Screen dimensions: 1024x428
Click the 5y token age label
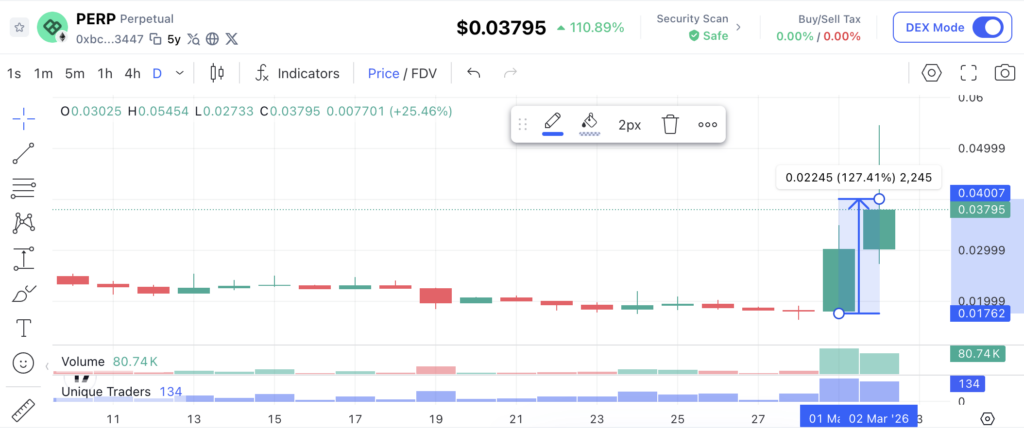[174, 39]
